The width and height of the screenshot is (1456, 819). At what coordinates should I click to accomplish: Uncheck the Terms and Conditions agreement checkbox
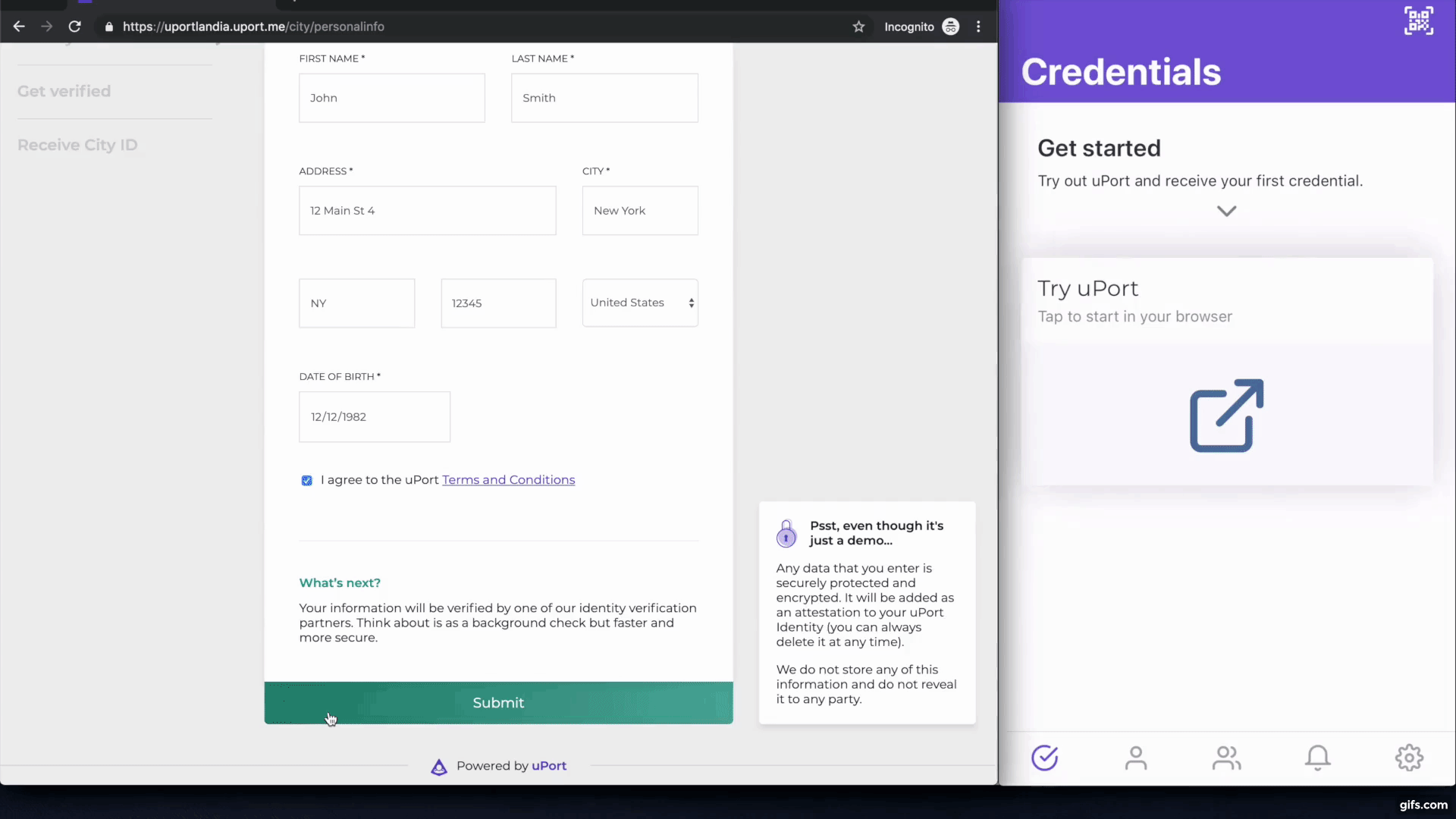pos(306,481)
